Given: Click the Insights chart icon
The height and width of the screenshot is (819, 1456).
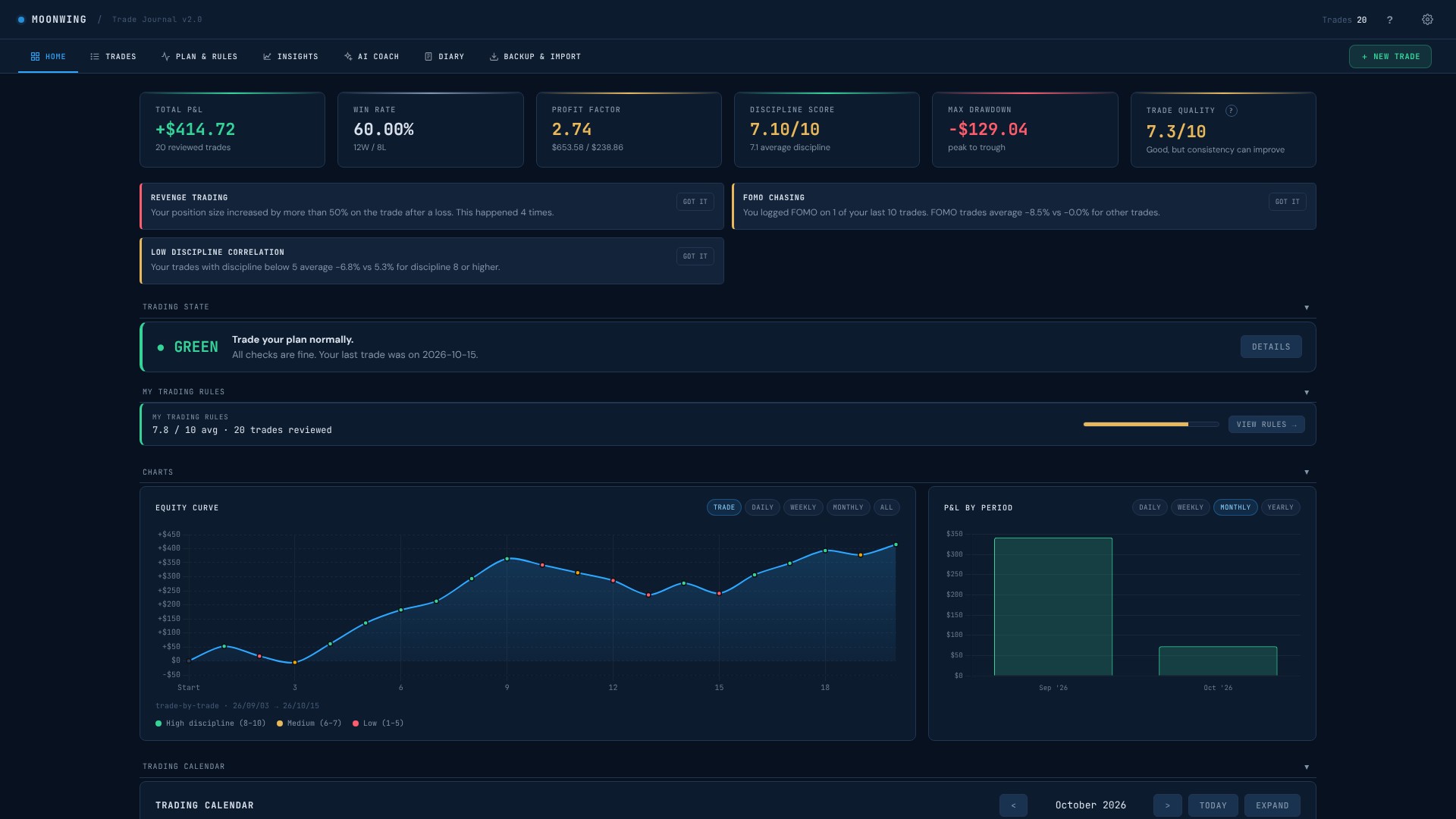Looking at the screenshot, I should pyautogui.click(x=267, y=57).
